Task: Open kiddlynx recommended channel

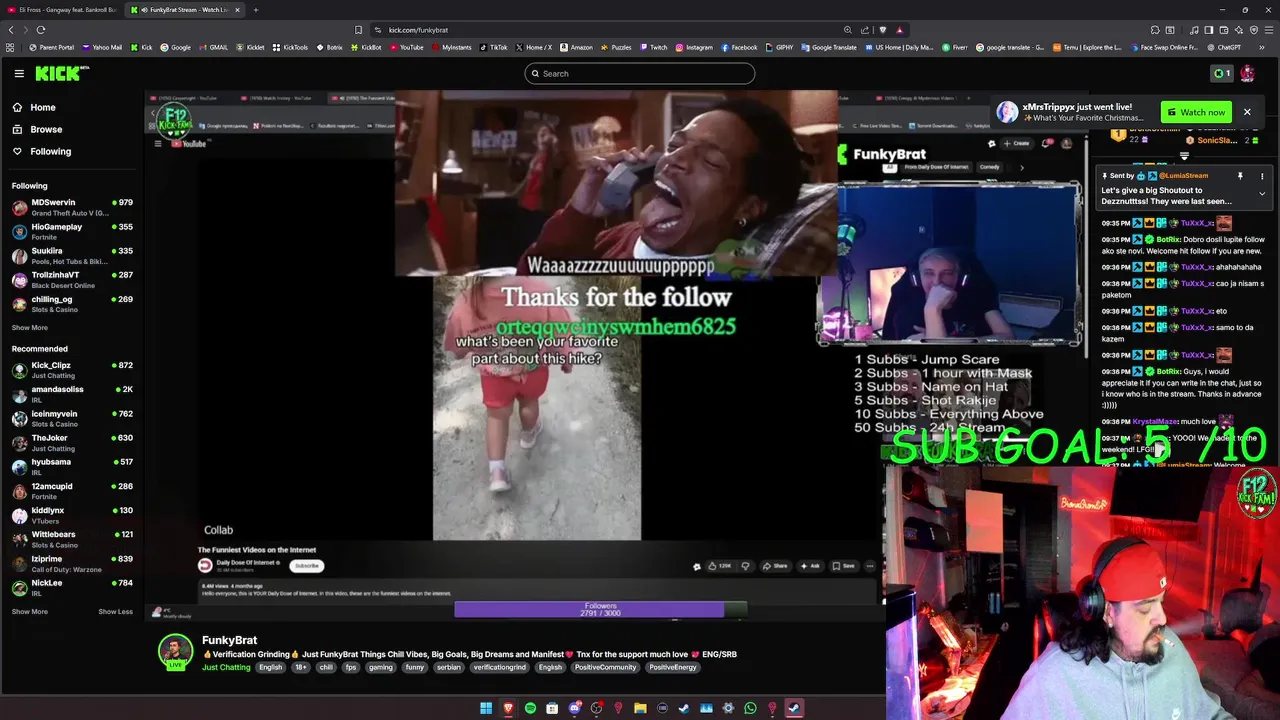Action: tap(71, 515)
